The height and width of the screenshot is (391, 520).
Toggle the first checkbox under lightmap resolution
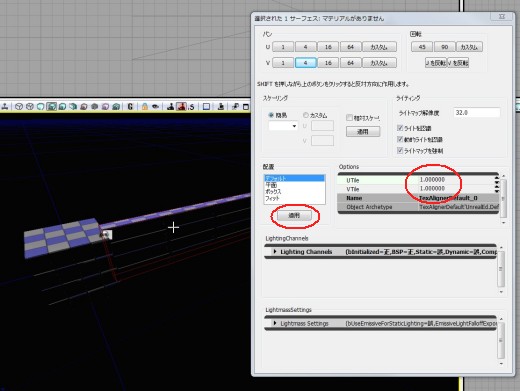point(400,128)
